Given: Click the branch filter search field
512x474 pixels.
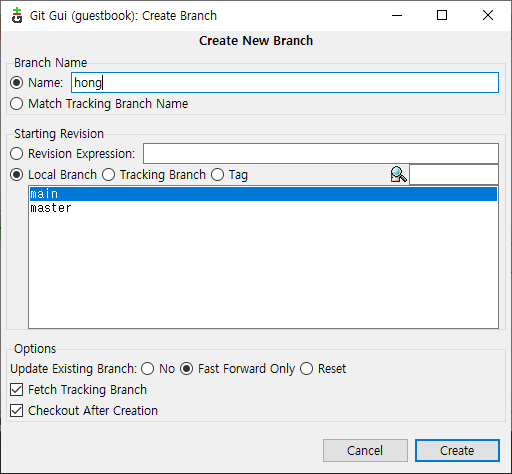Looking at the screenshot, I should 454,174.
